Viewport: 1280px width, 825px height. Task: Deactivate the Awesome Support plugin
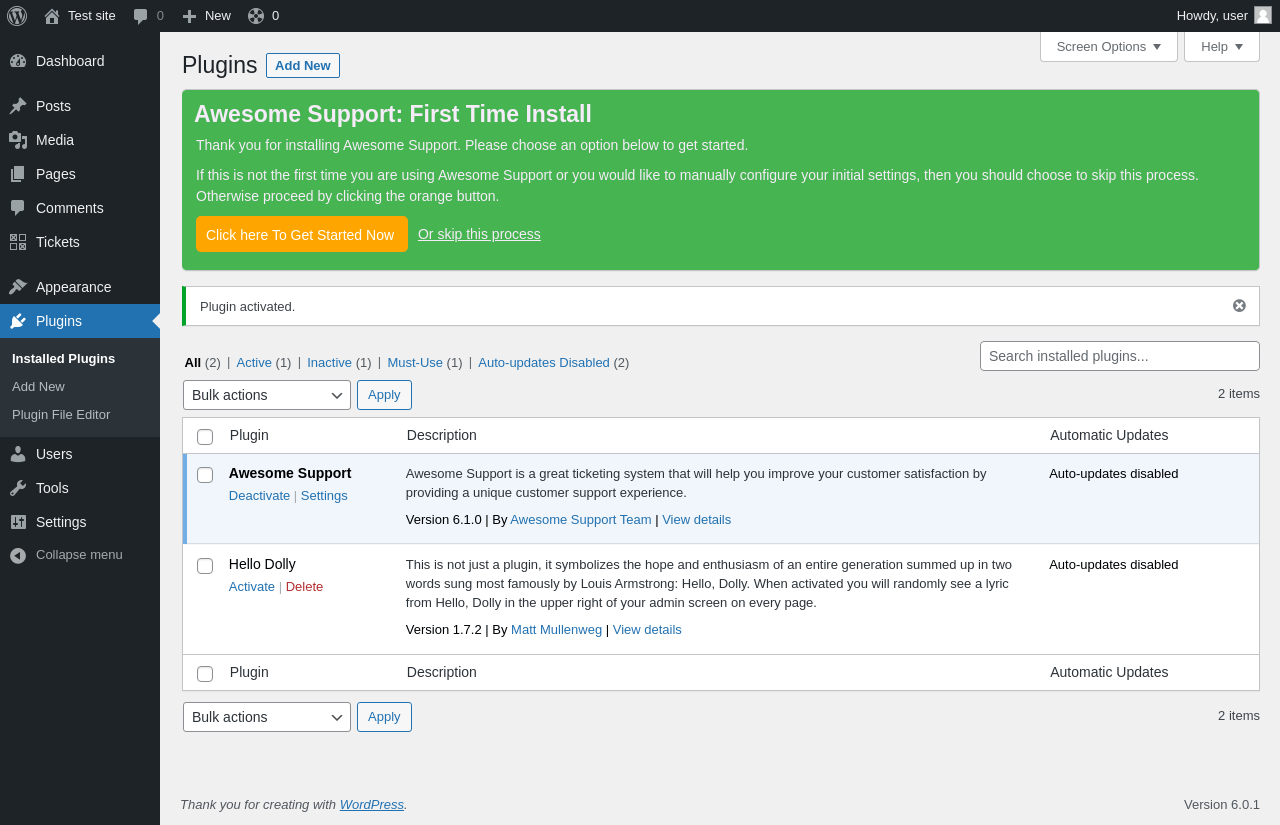[x=259, y=495]
